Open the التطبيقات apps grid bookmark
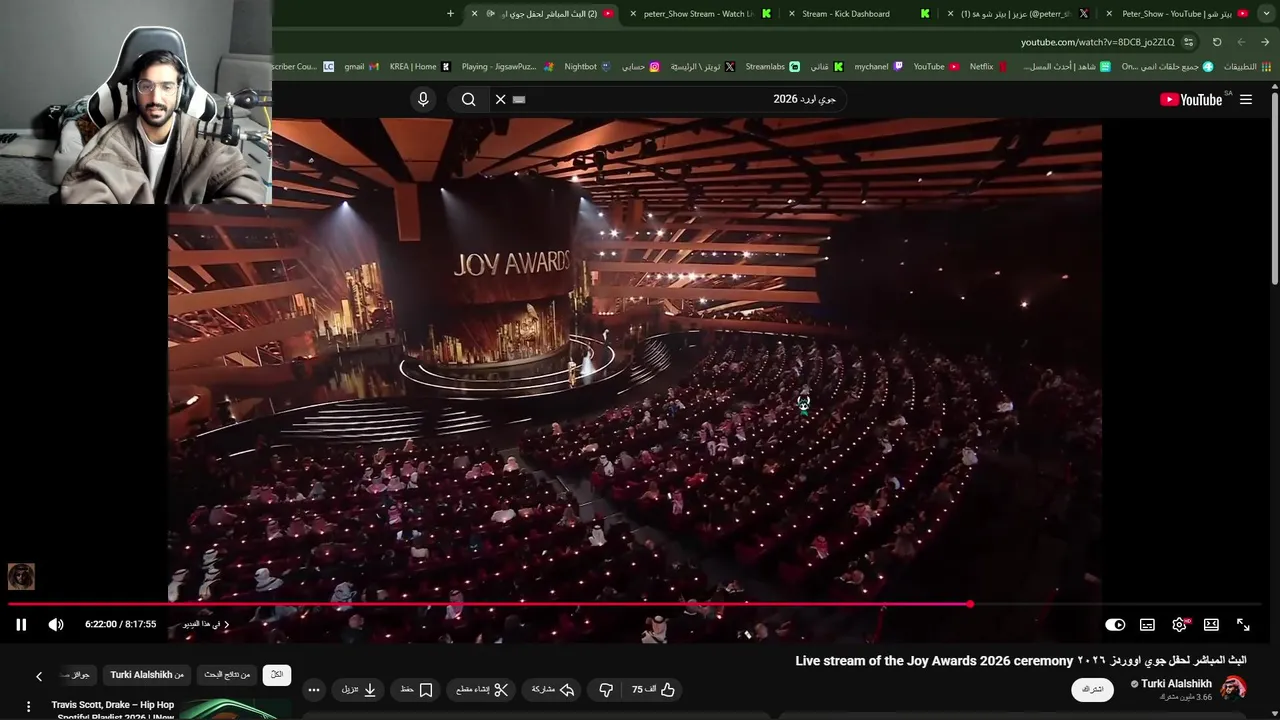The height and width of the screenshot is (720, 1280). pos(1247,66)
